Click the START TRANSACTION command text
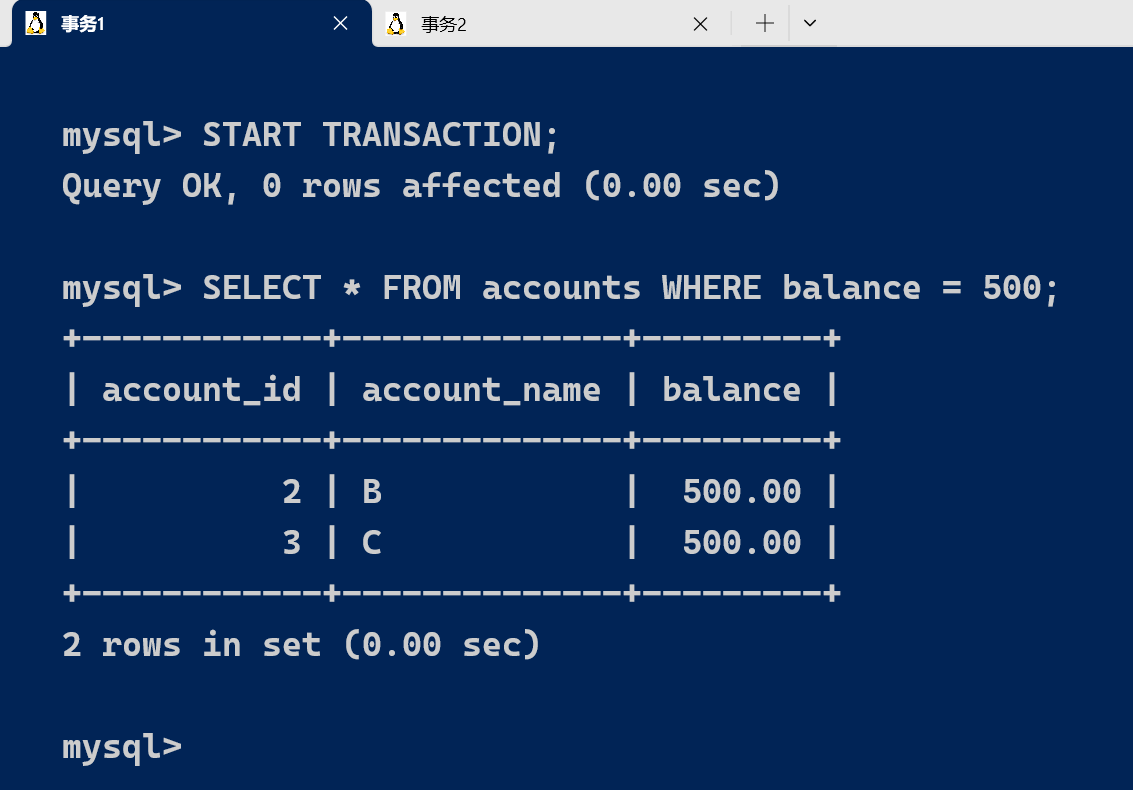 pyautogui.click(x=380, y=135)
